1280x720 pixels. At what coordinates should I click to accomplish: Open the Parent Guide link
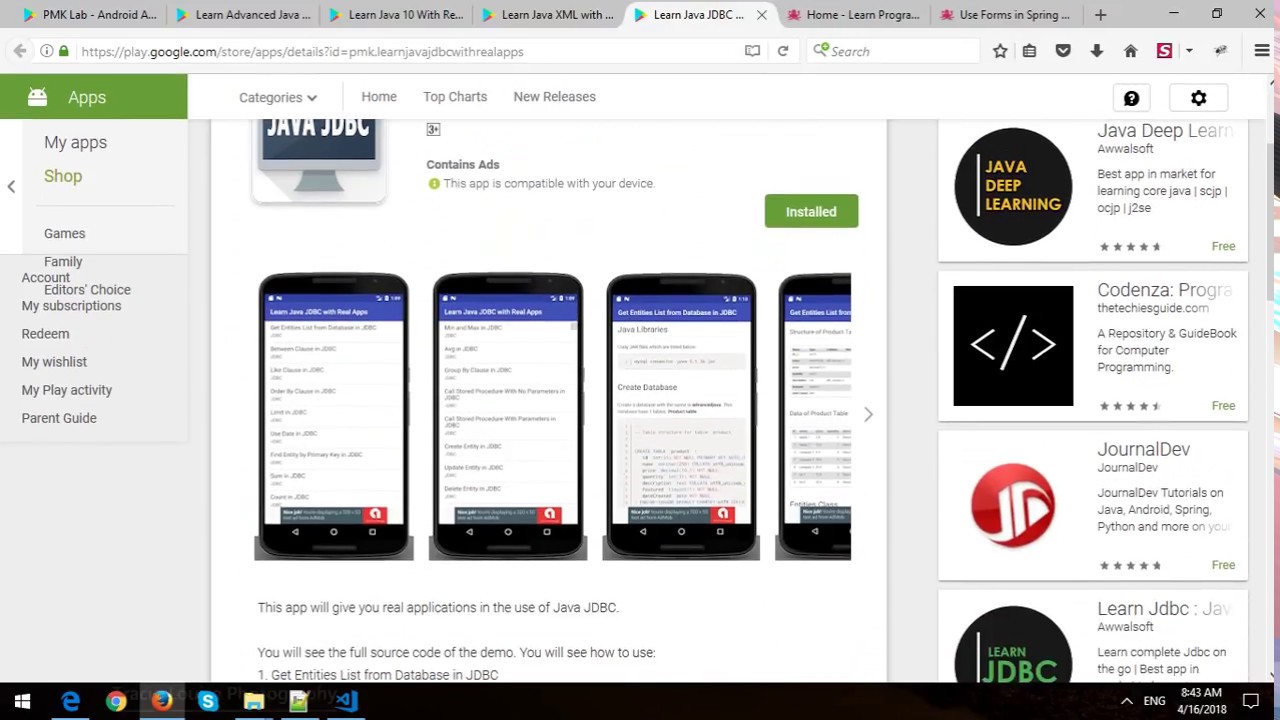pos(59,418)
